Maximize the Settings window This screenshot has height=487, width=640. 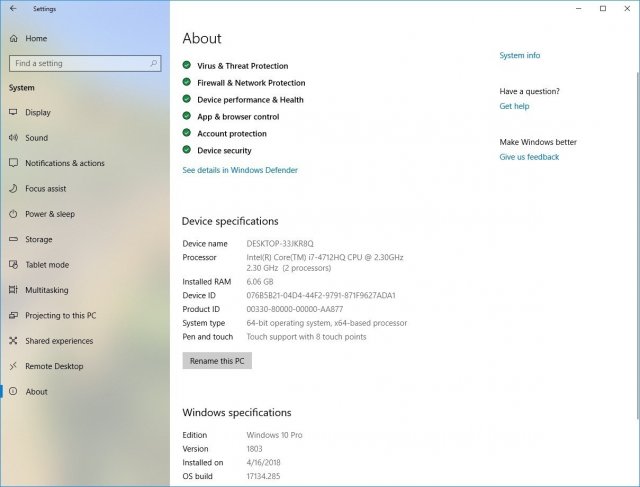click(603, 8)
